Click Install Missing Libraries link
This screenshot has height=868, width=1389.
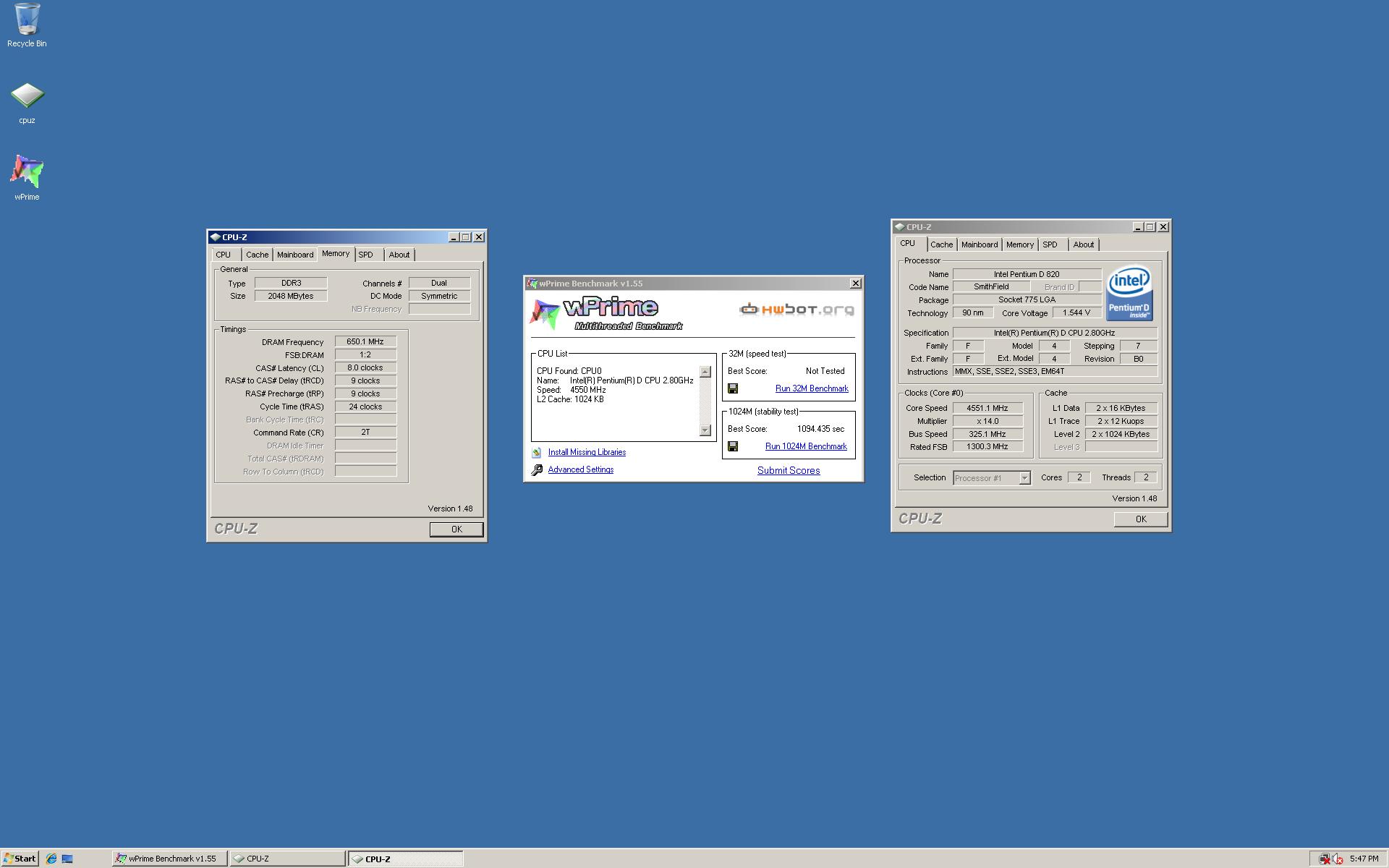[587, 452]
